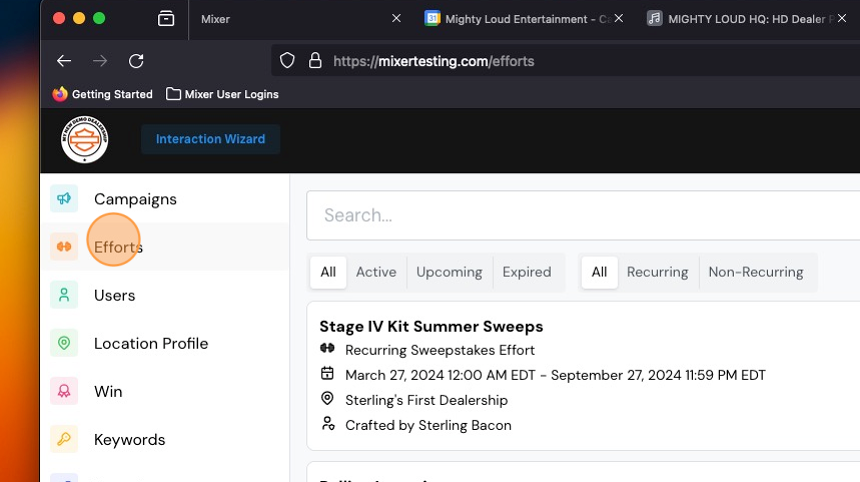Show only Expired efforts

[527, 272]
